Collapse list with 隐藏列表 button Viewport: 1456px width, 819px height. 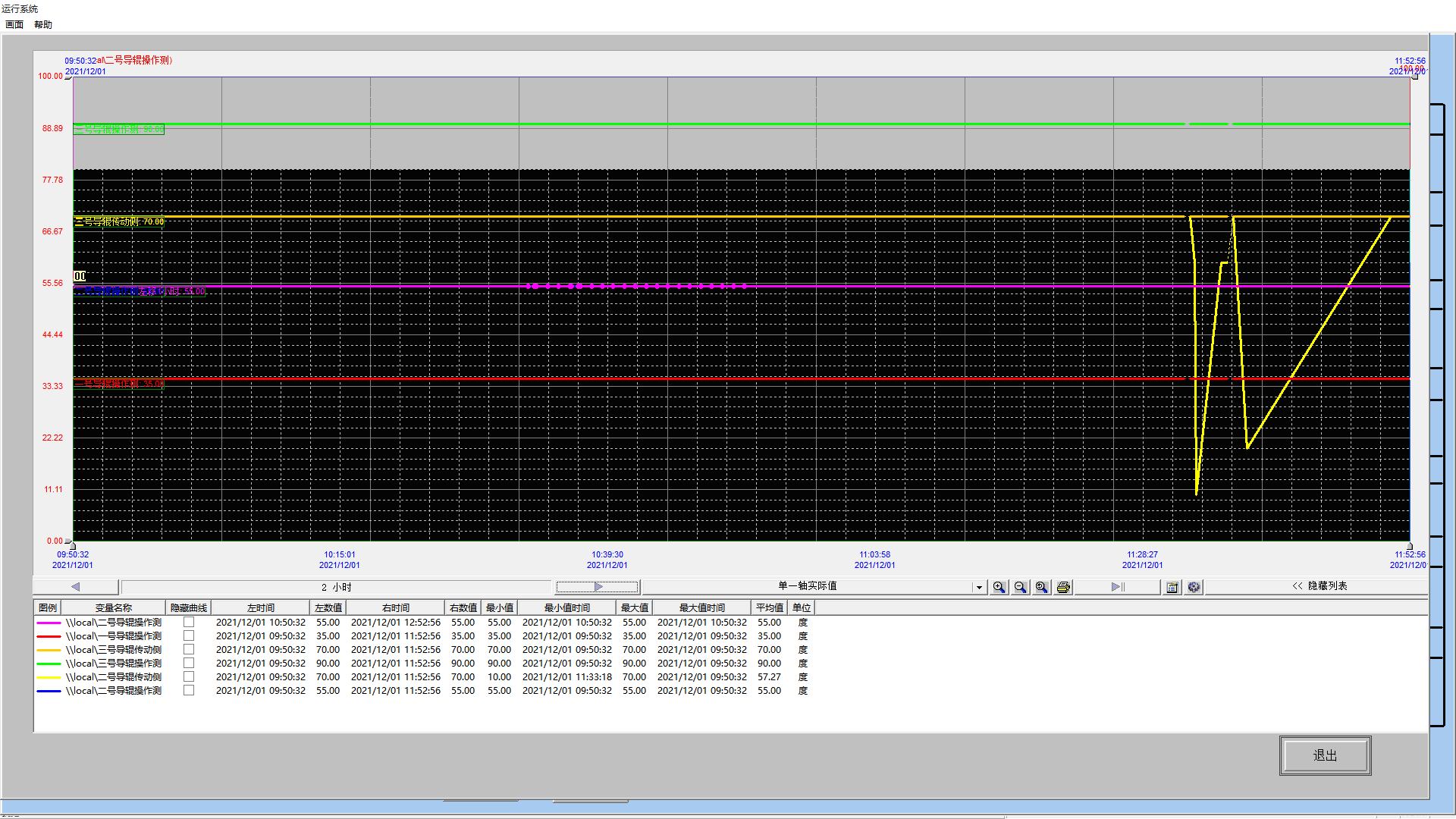point(1319,586)
